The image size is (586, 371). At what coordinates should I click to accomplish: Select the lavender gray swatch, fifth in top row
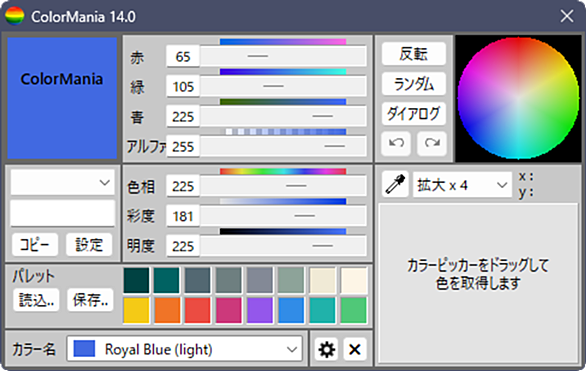coord(260,280)
